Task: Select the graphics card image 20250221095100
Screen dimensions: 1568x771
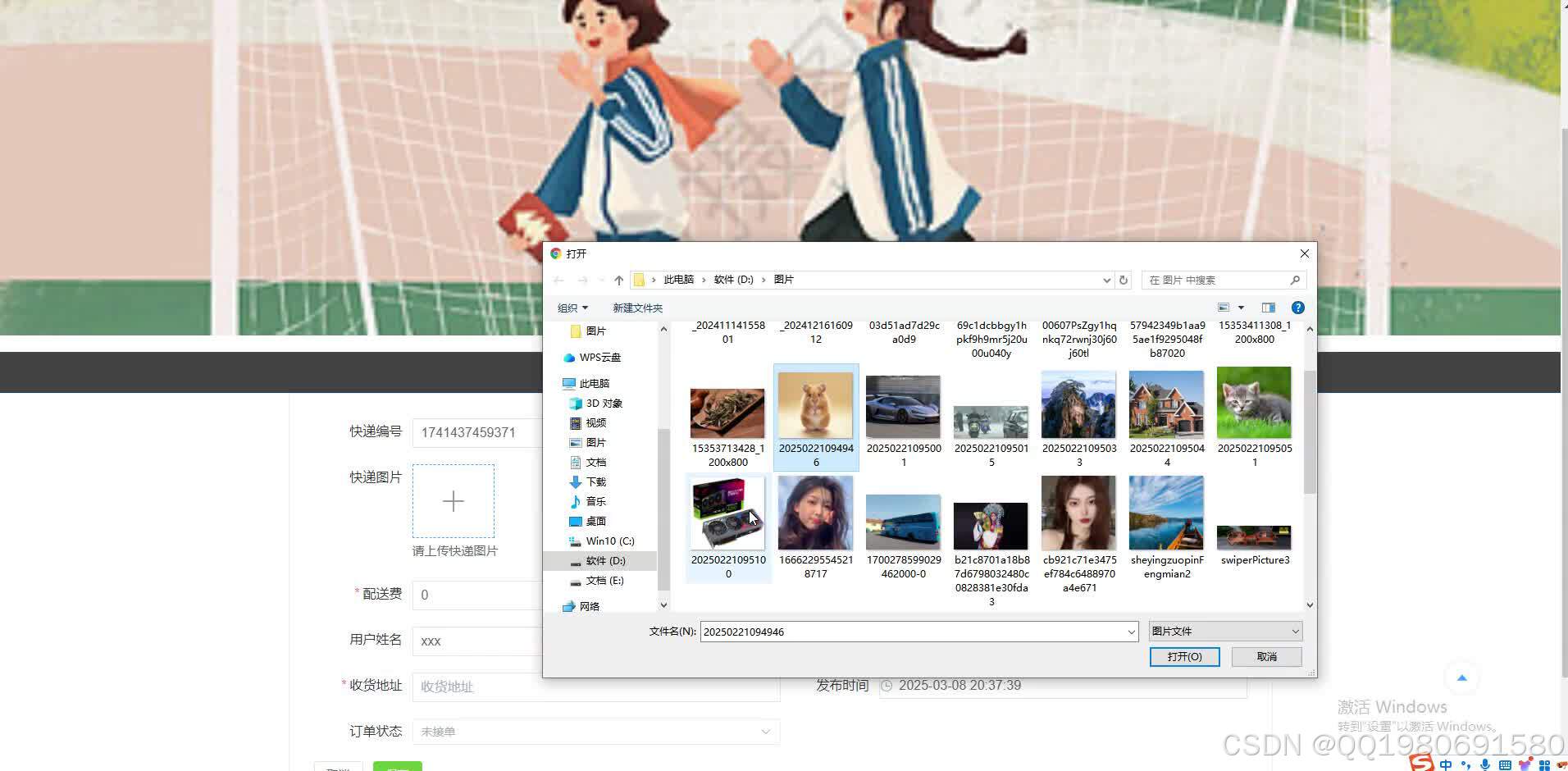Action: point(728,527)
